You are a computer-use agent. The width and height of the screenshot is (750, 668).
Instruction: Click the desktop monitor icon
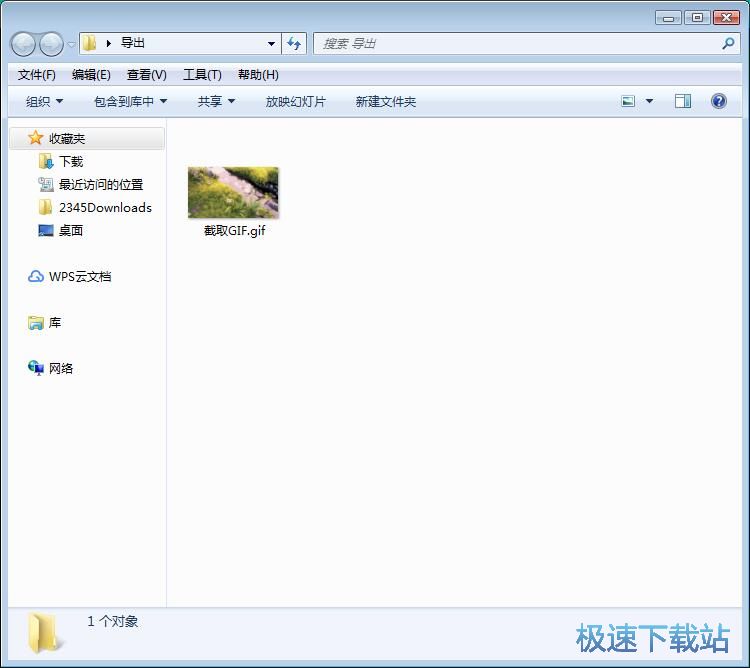click(46, 230)
